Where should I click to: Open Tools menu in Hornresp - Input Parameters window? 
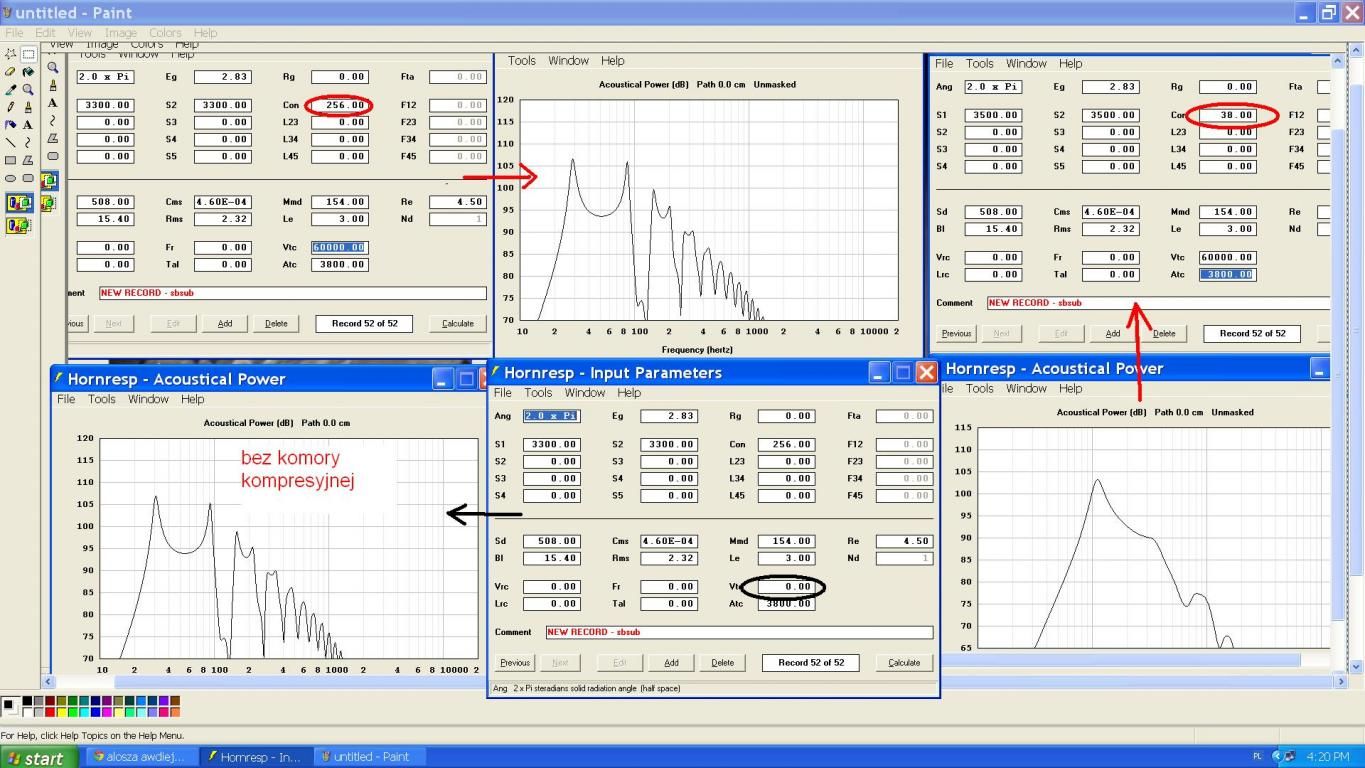(x=538, y=393)
